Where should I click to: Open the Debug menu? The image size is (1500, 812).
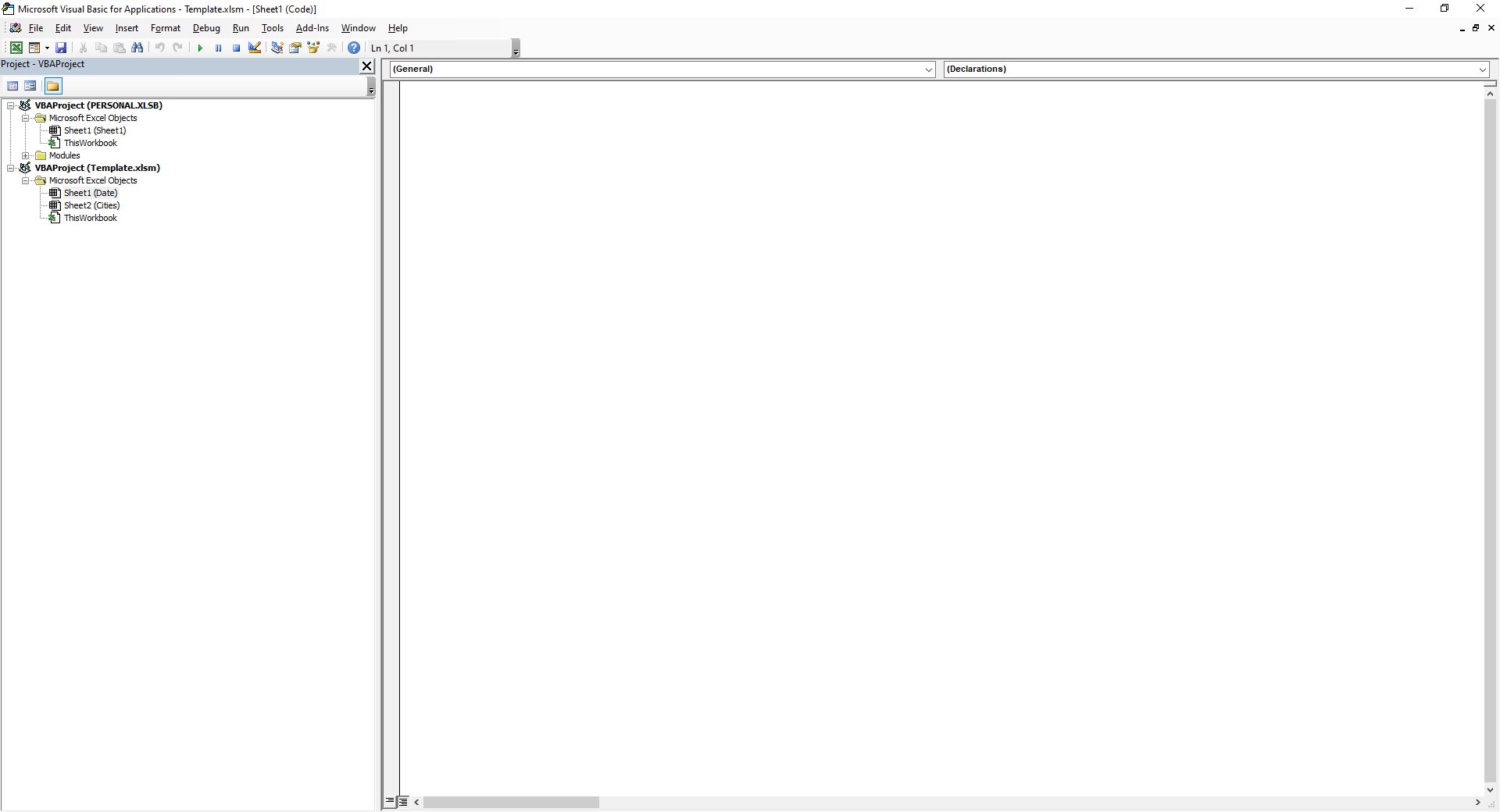[x=206, y=28]
